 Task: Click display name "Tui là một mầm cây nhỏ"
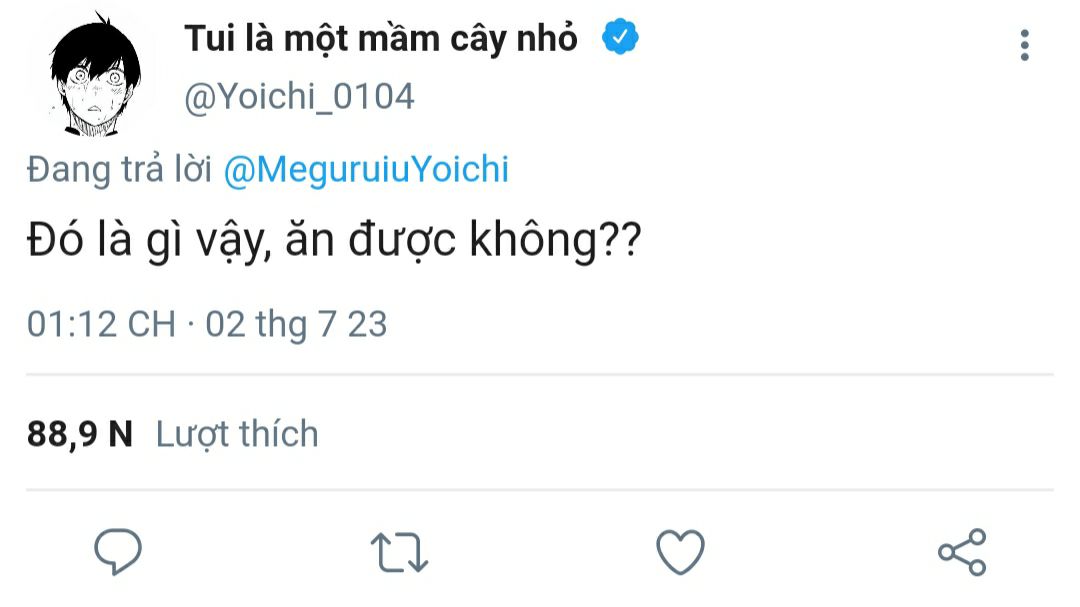point(381,38)
